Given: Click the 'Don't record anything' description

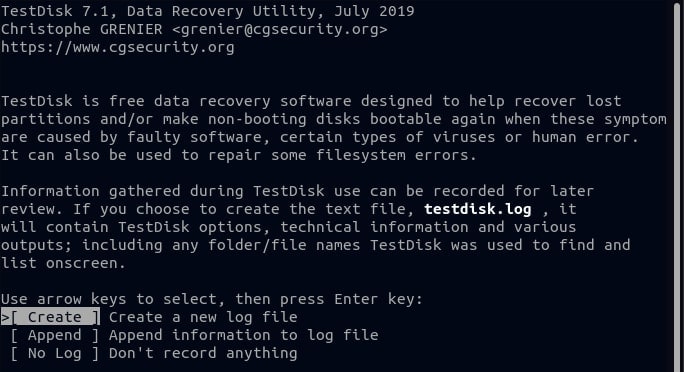Looking at the screenshot, I should pos(203,353).
